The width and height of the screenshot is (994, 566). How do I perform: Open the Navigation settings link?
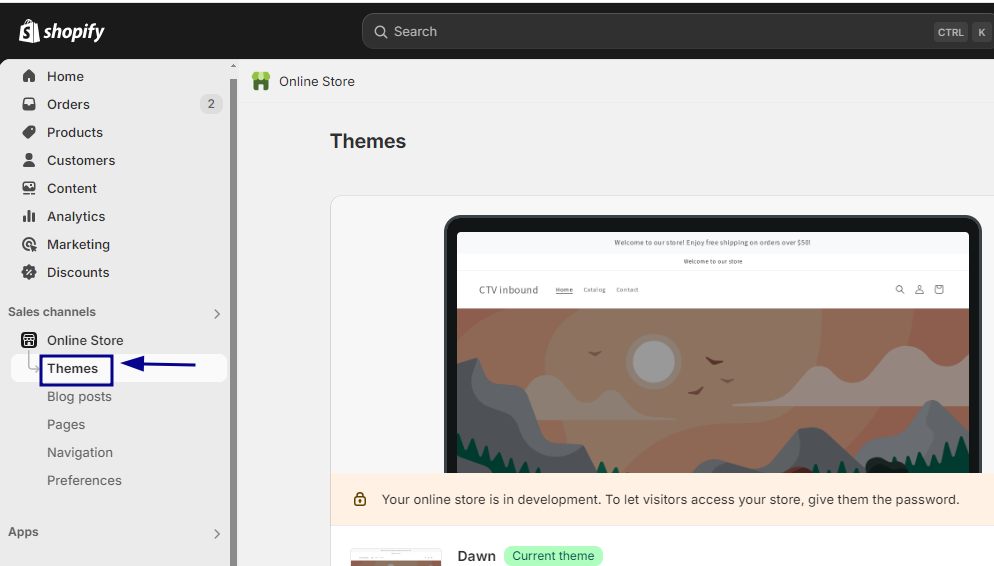coord(80,453)
